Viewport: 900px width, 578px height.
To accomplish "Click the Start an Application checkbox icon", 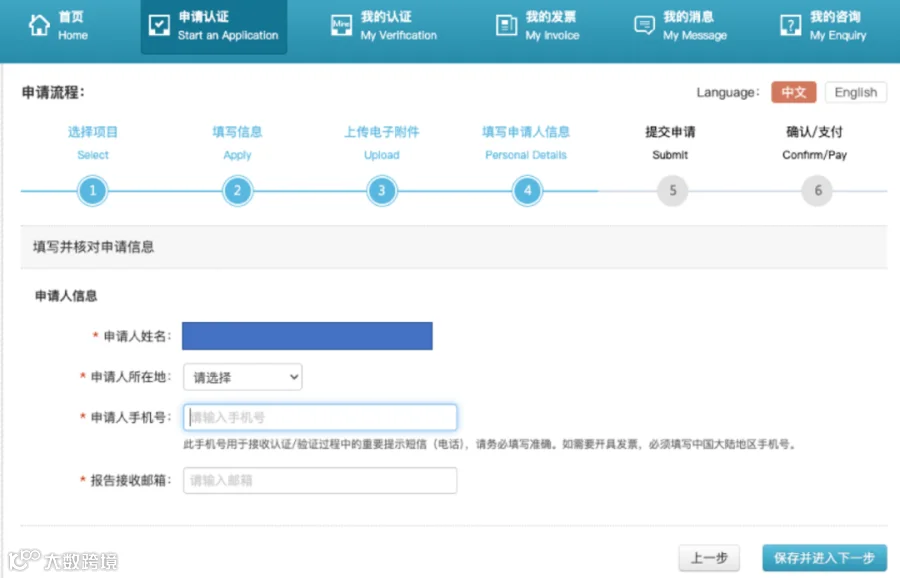I will click(159, 26).
